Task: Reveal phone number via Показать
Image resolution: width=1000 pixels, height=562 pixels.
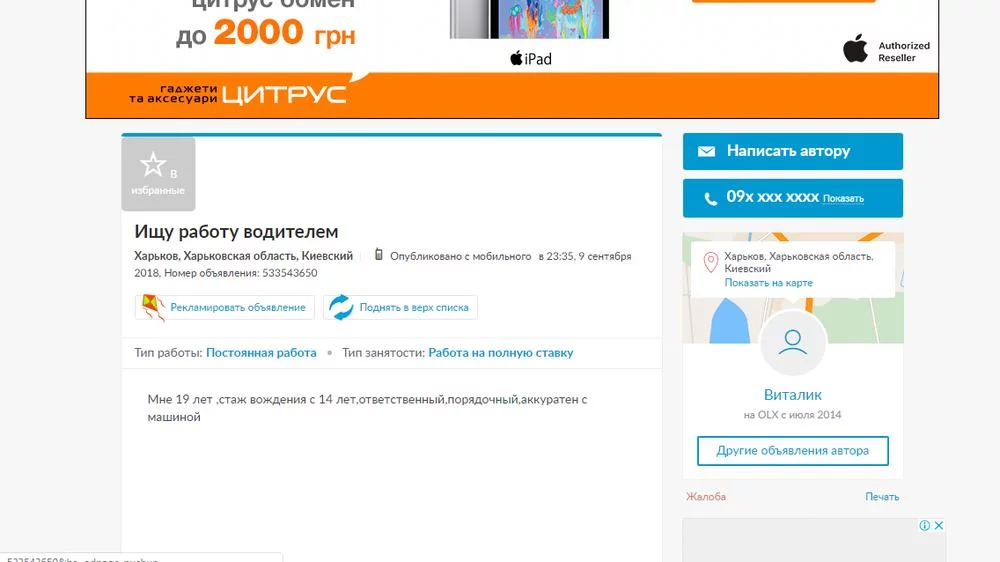Action: 843,198
